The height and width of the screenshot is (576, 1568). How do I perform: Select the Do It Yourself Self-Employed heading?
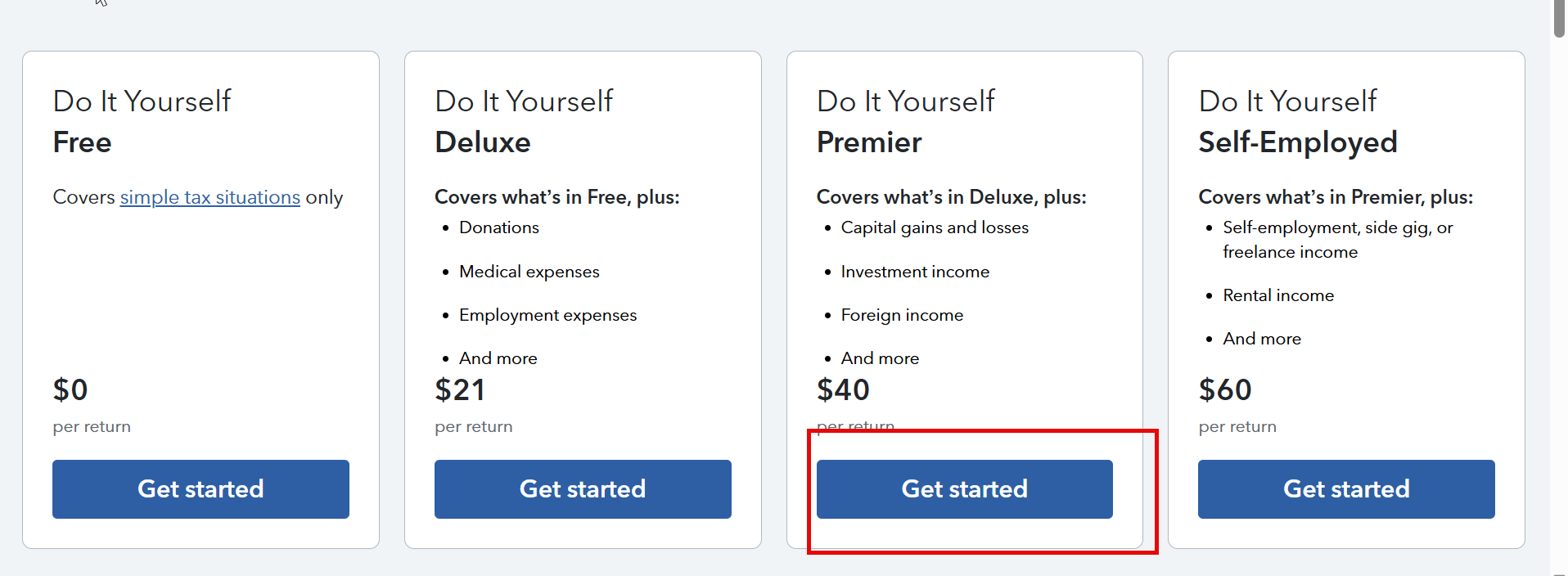pos(1297,121)
